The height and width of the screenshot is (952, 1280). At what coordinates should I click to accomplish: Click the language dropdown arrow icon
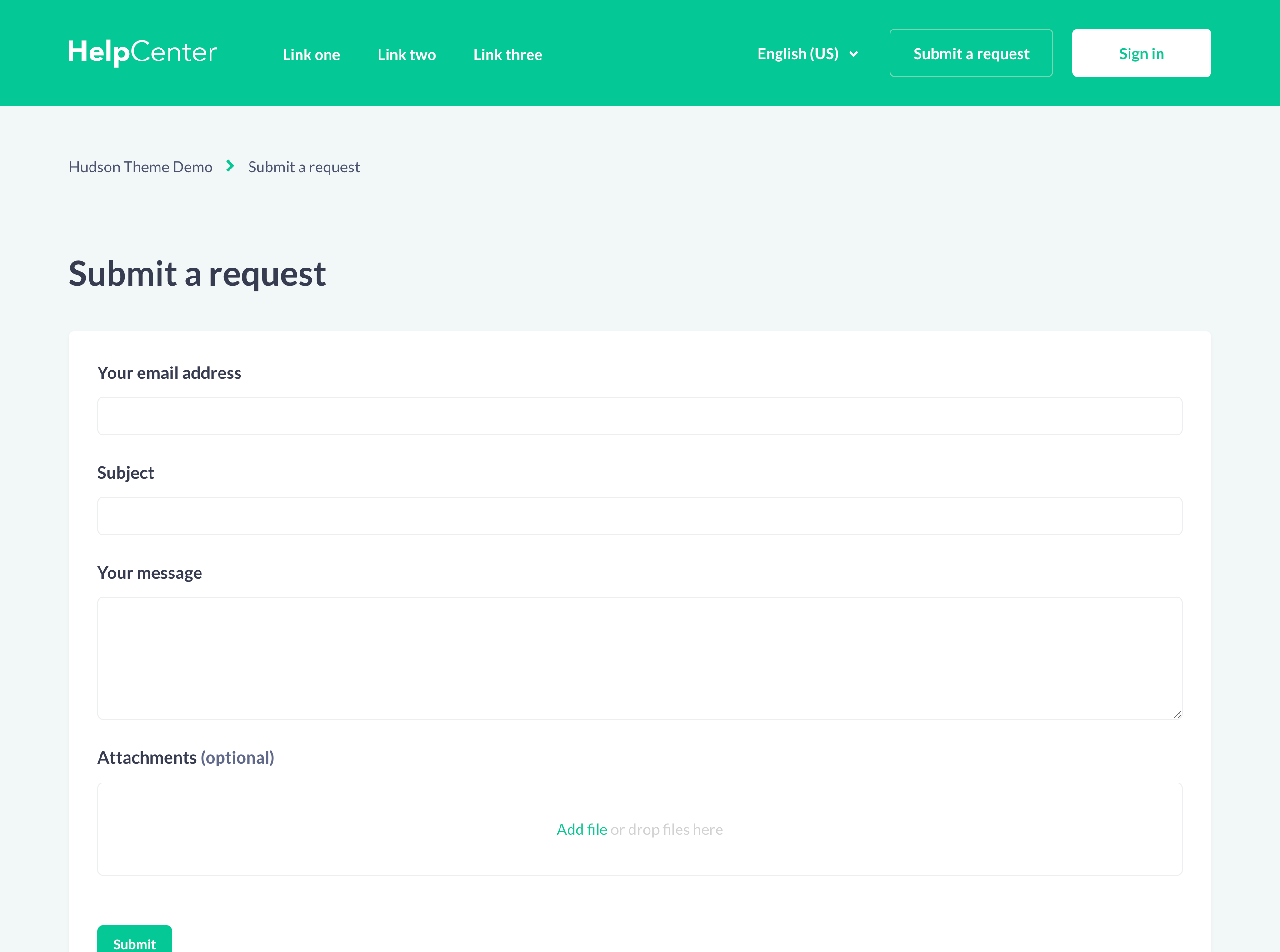[x=853, y=54]
